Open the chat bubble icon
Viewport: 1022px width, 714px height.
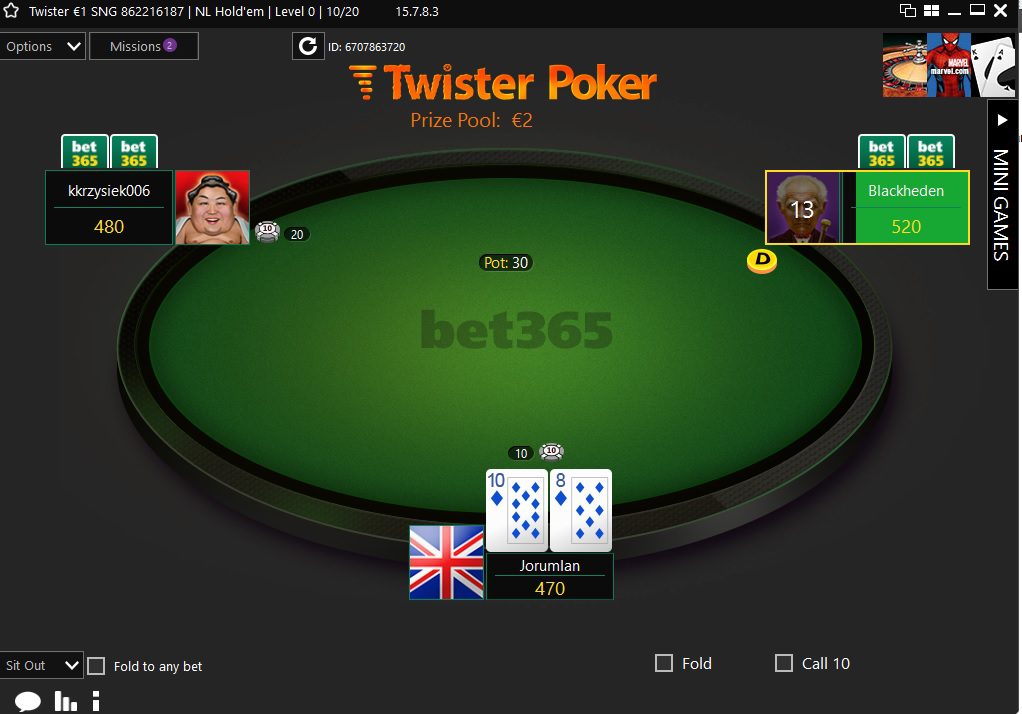(28, 702)
